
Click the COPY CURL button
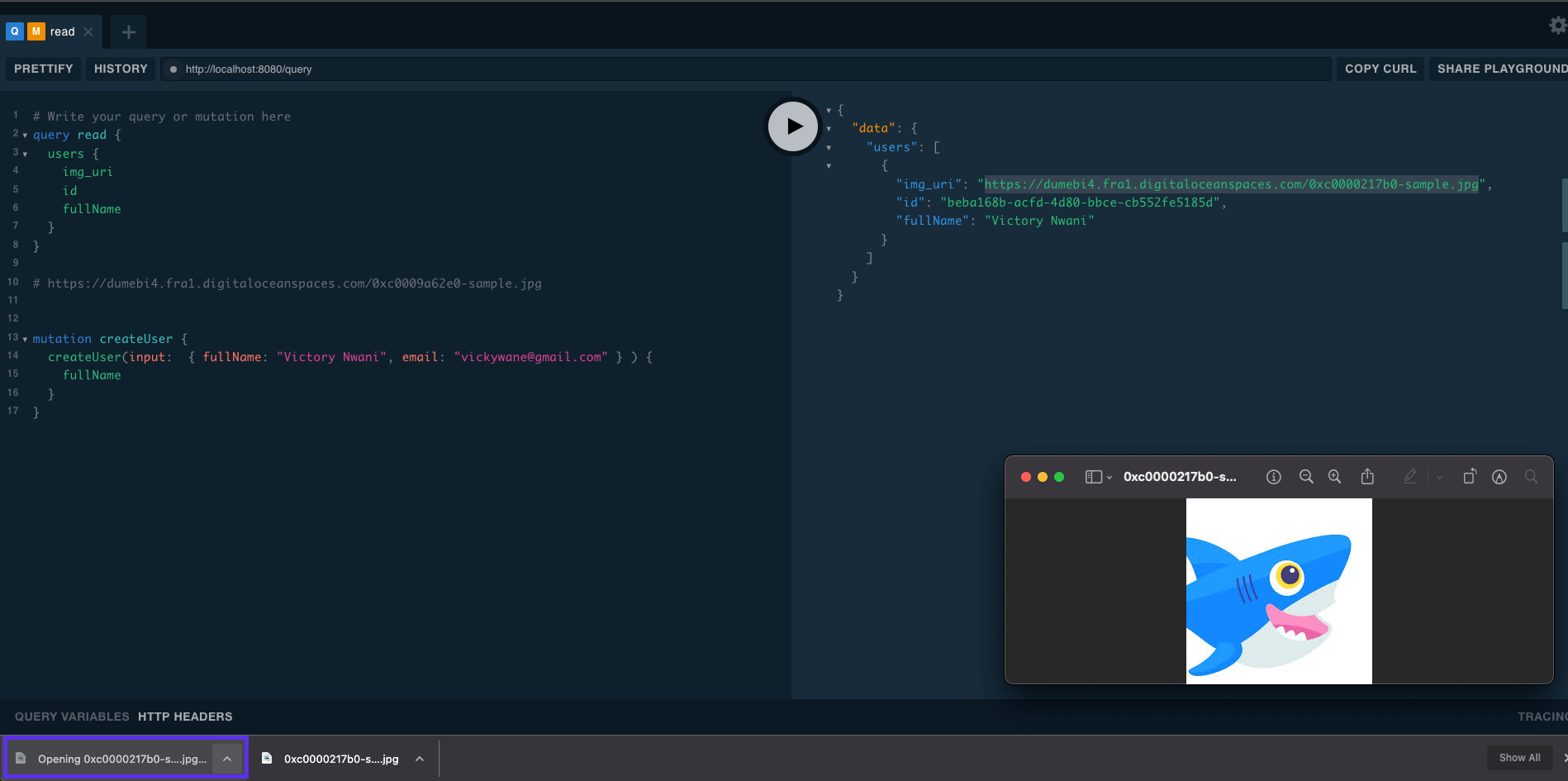1380,69
